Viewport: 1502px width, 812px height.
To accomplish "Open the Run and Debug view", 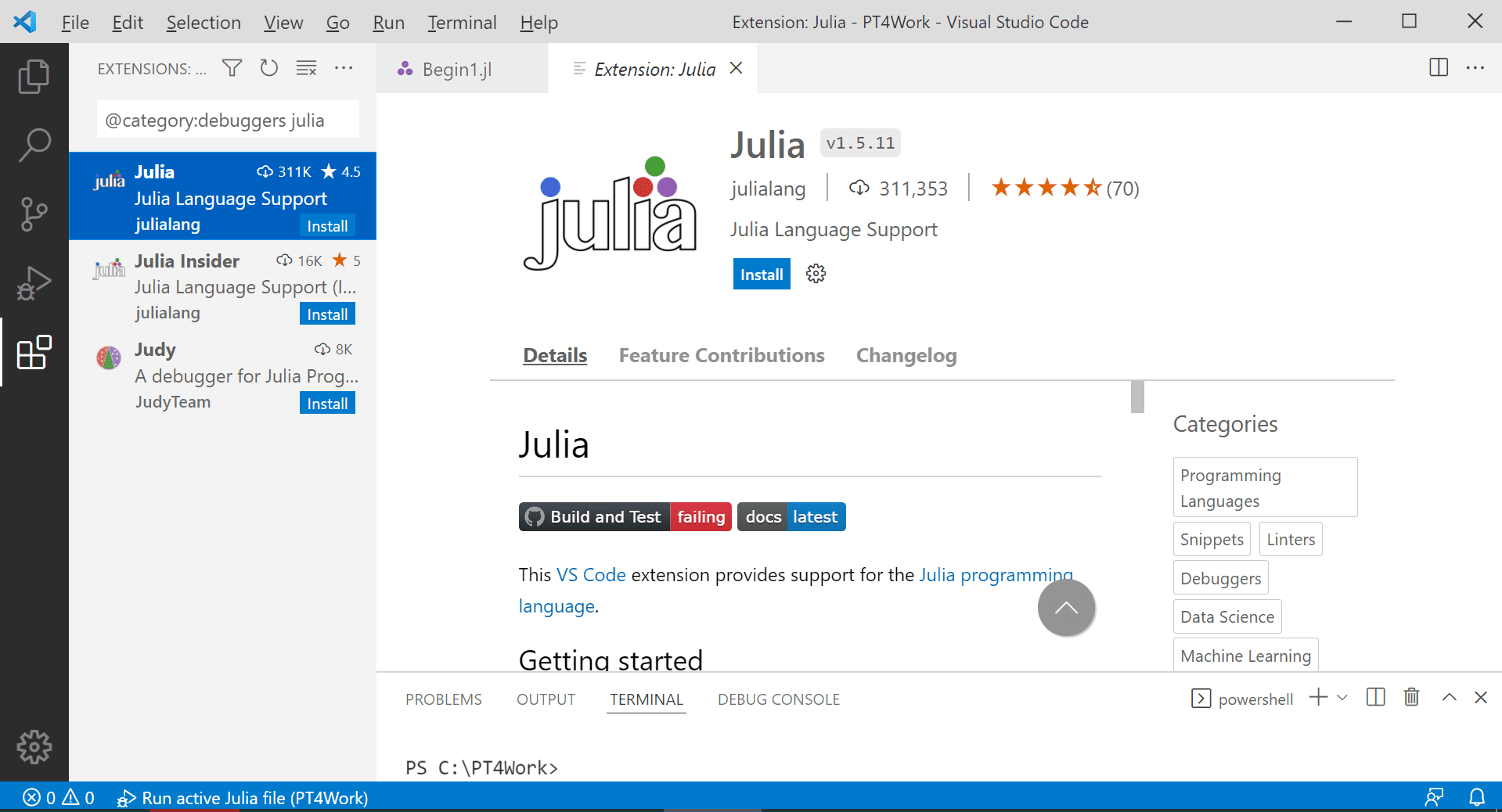I will 34,283.
